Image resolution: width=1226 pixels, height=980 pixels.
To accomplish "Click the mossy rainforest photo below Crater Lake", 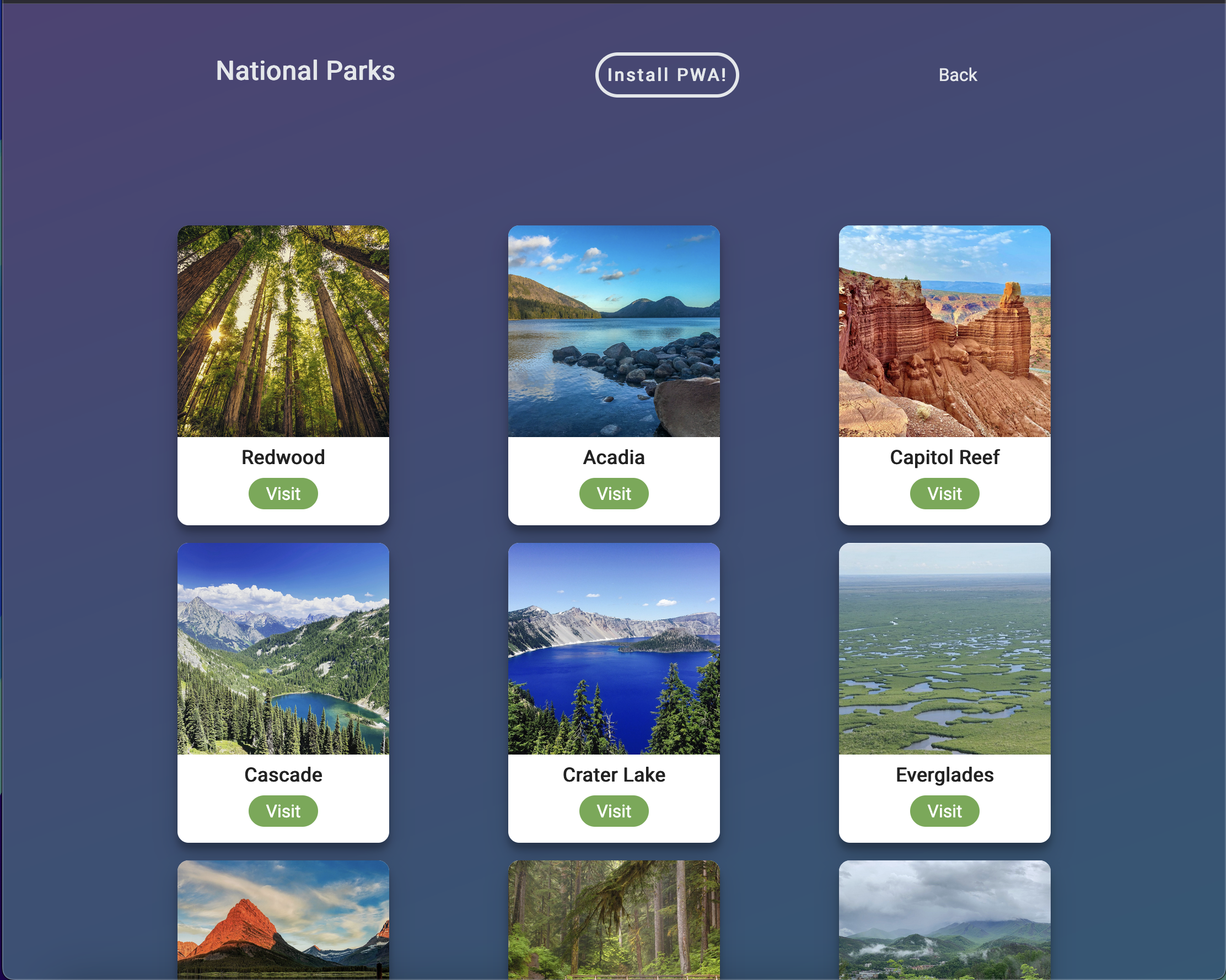I will point(614,927).
